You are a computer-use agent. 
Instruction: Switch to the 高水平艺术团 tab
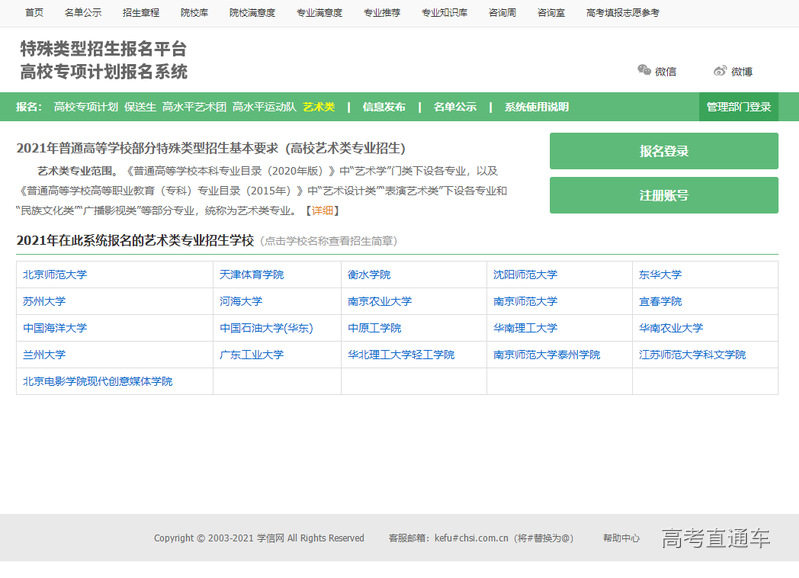194,107
